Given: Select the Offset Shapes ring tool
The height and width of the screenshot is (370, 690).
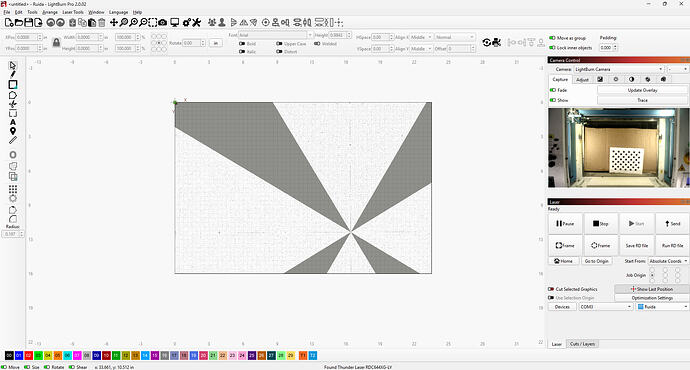Looking at the screenshot, I should point(13,155).
